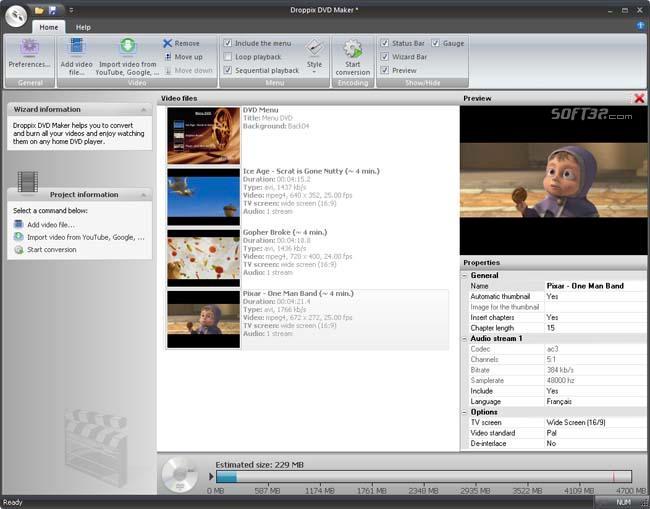This screenshot has width=650, height=509.
Task: Collapse the Options properties section
Action: click(465, 412)
